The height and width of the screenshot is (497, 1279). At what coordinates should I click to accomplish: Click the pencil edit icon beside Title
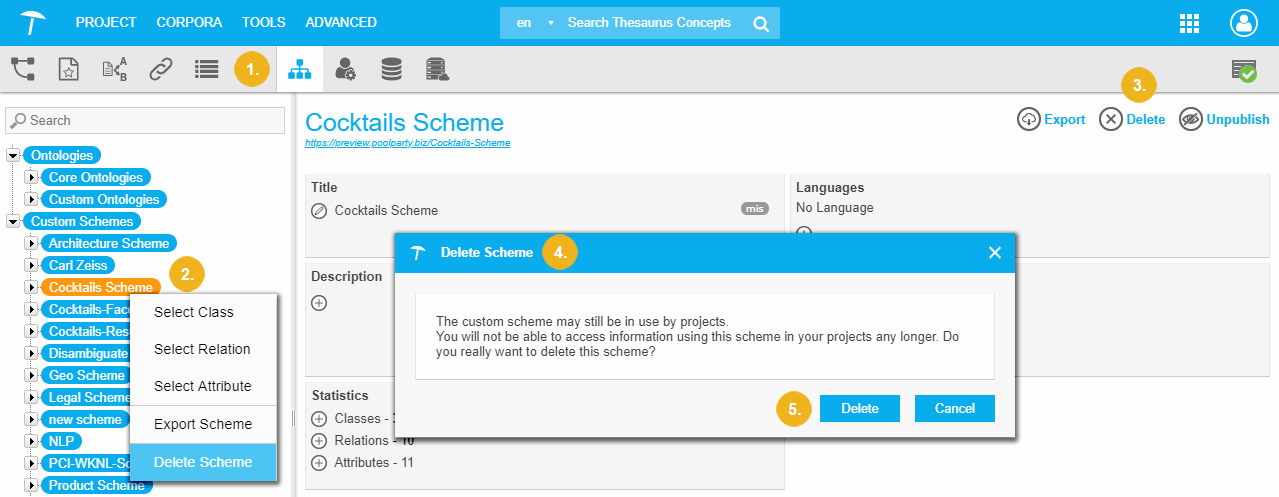[x=319, y=211]
